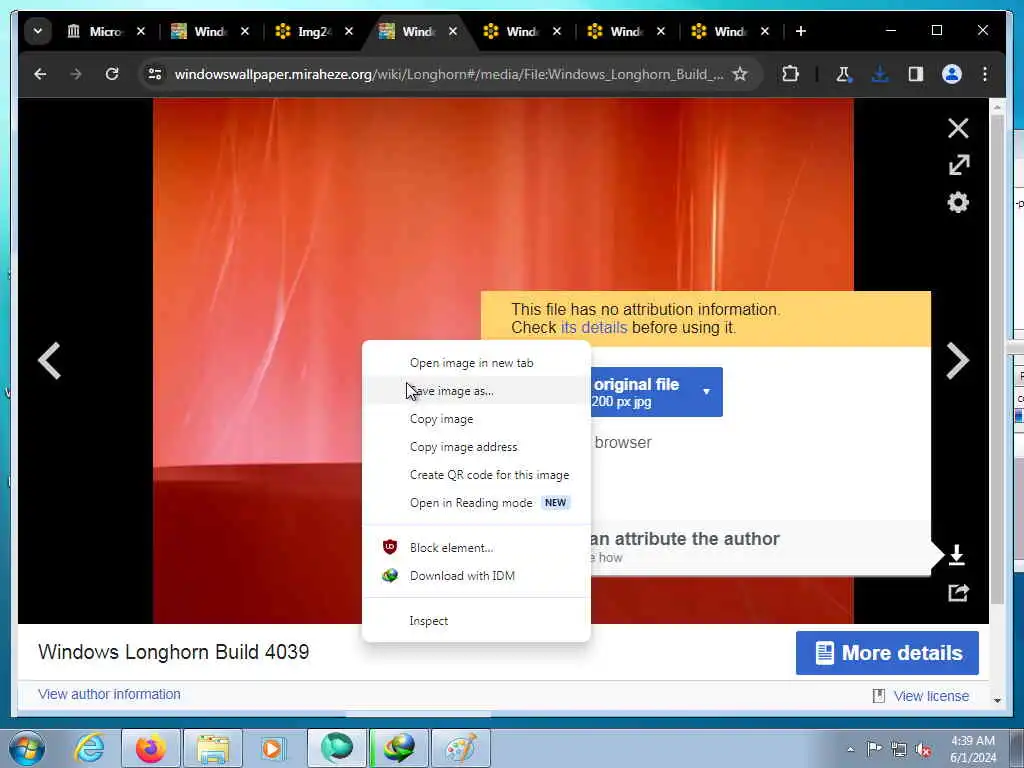Launch Internet Explorer from taskbar
This screenshot has width=1024, height=768.
click(89, 748)
